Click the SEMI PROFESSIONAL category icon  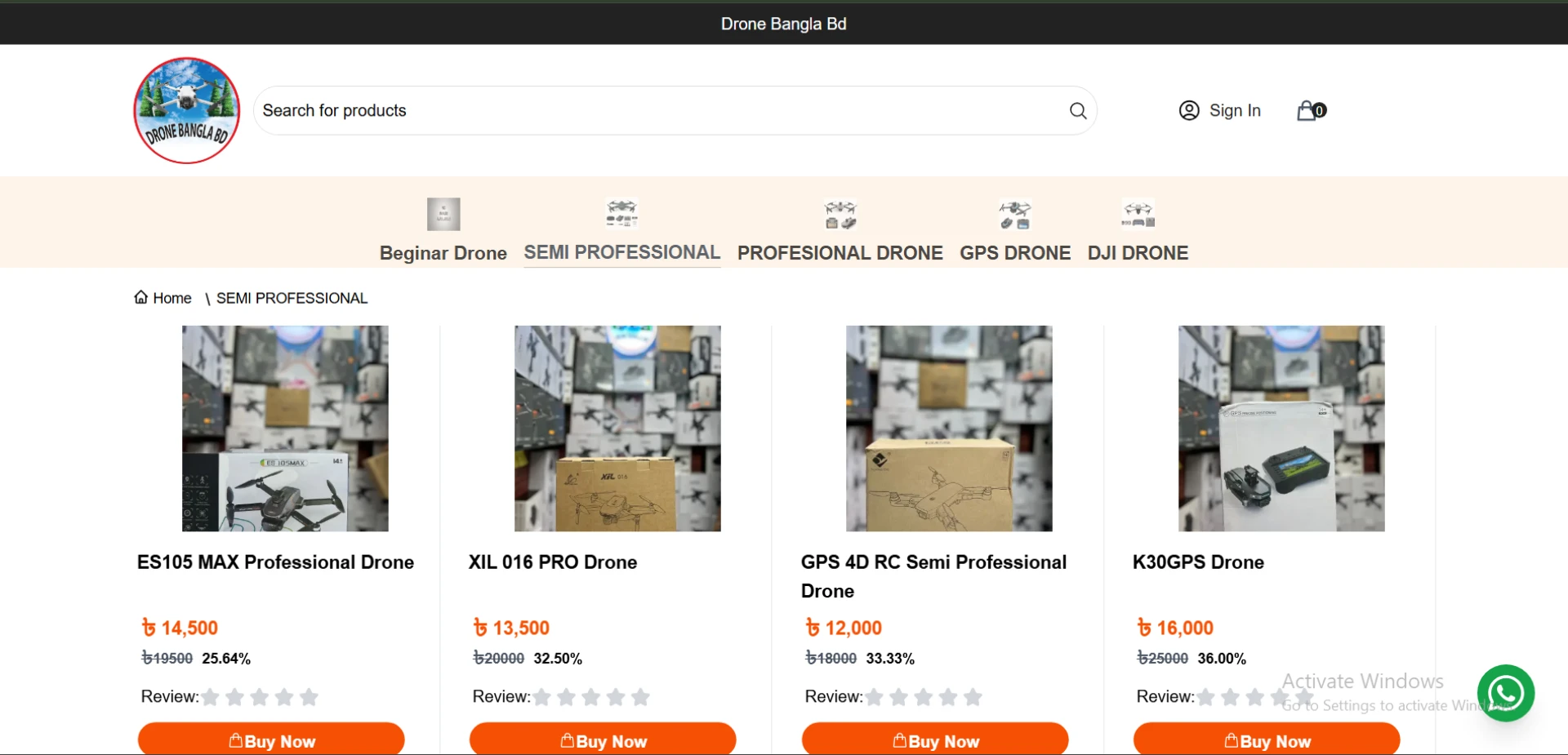tap(621, 214)
